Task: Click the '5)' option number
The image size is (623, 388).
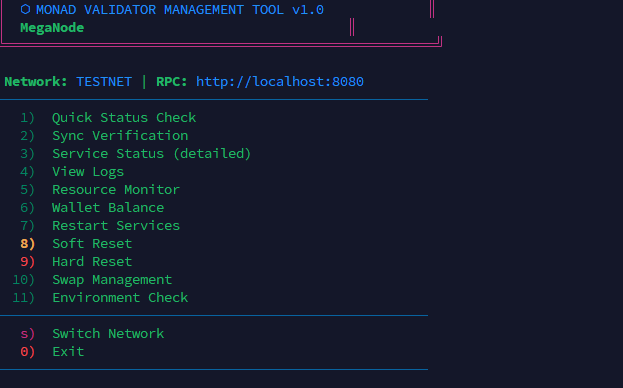Action: click(x=28, y=190)
